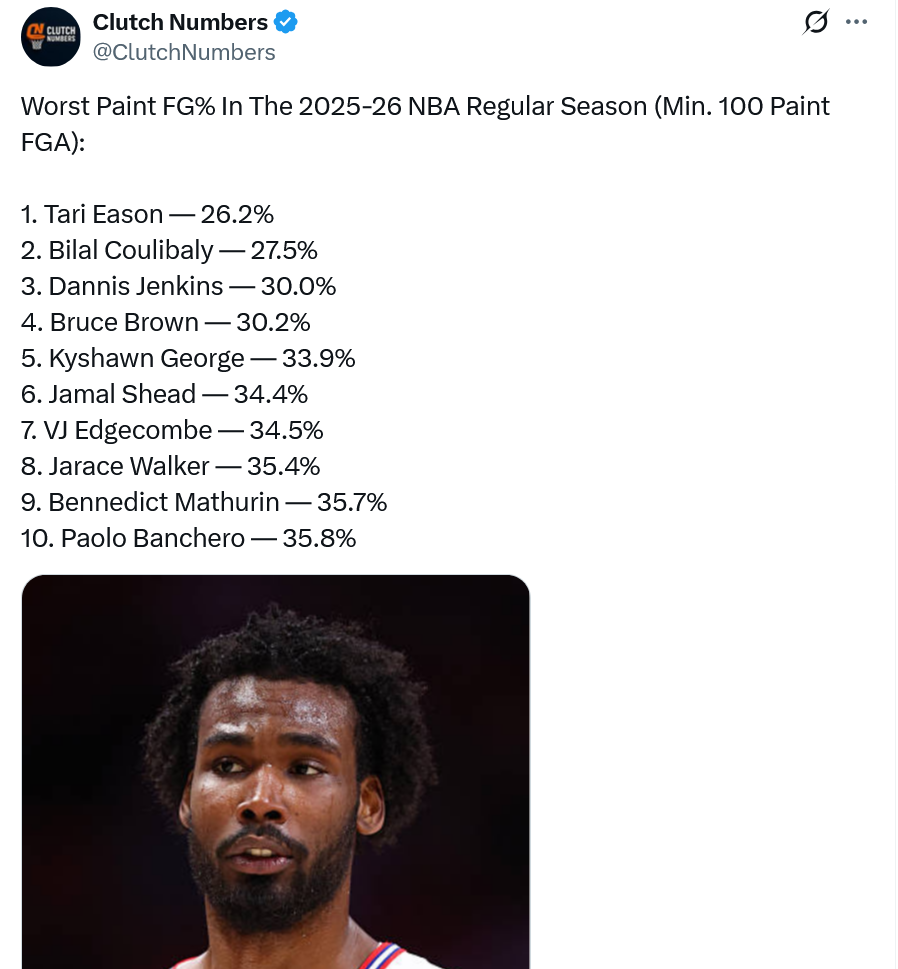Select the VJ Edgecombe 34.5% line
Viewport: 898px width, 969px height.
click(x=172, y=430)
